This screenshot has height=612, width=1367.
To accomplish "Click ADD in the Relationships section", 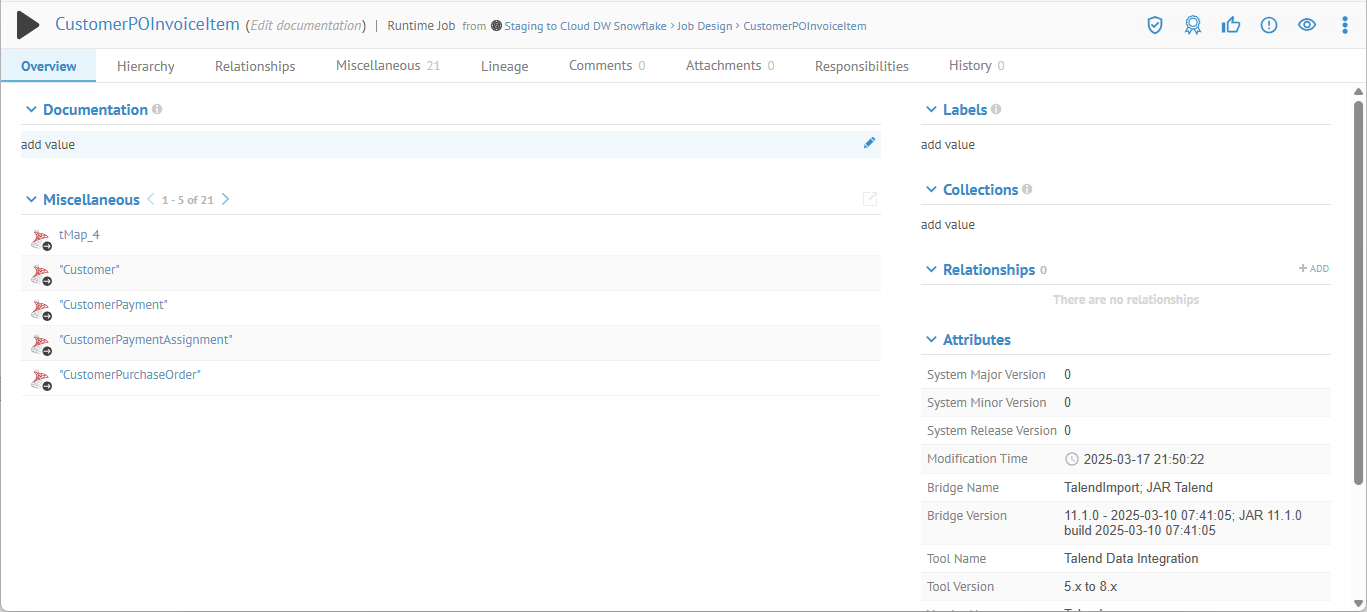I will tap(1314, 269).
